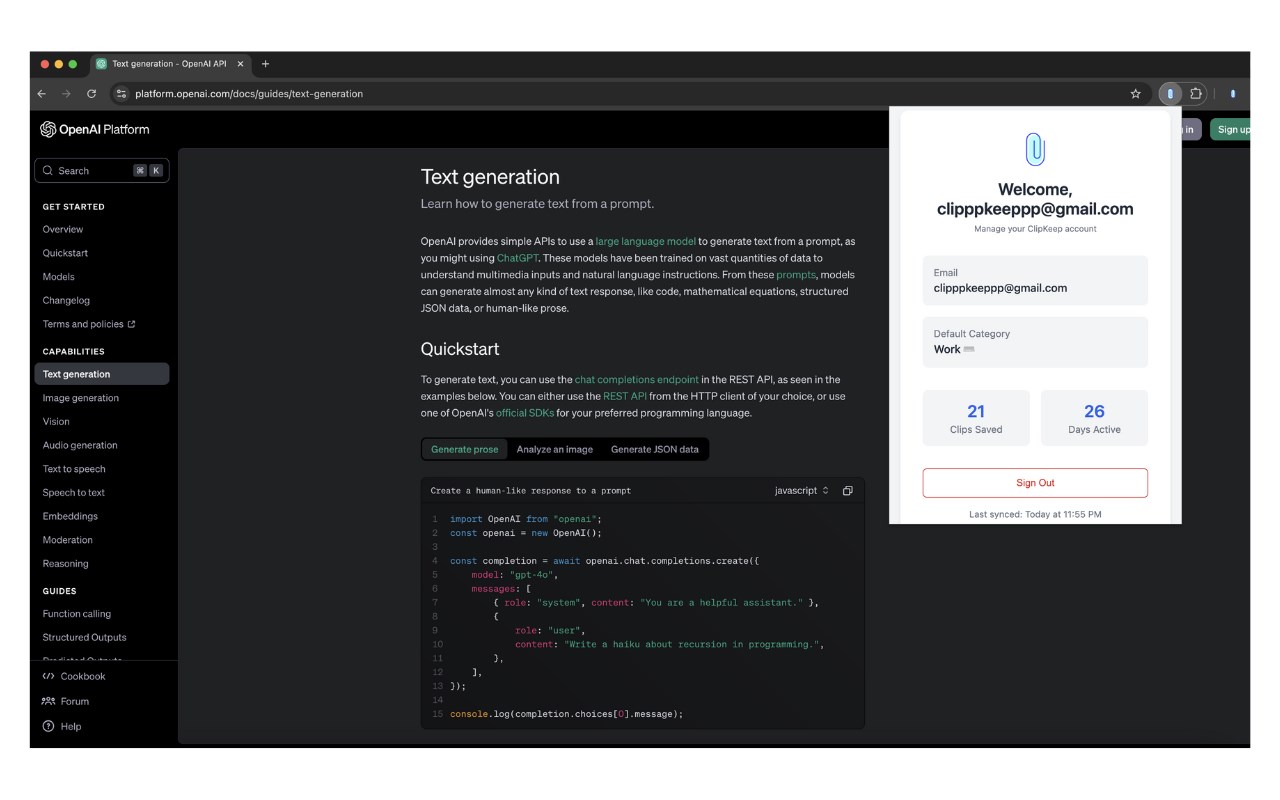
Task: Open Embeddings in the sidebar
Action: (x=70, y=516)
